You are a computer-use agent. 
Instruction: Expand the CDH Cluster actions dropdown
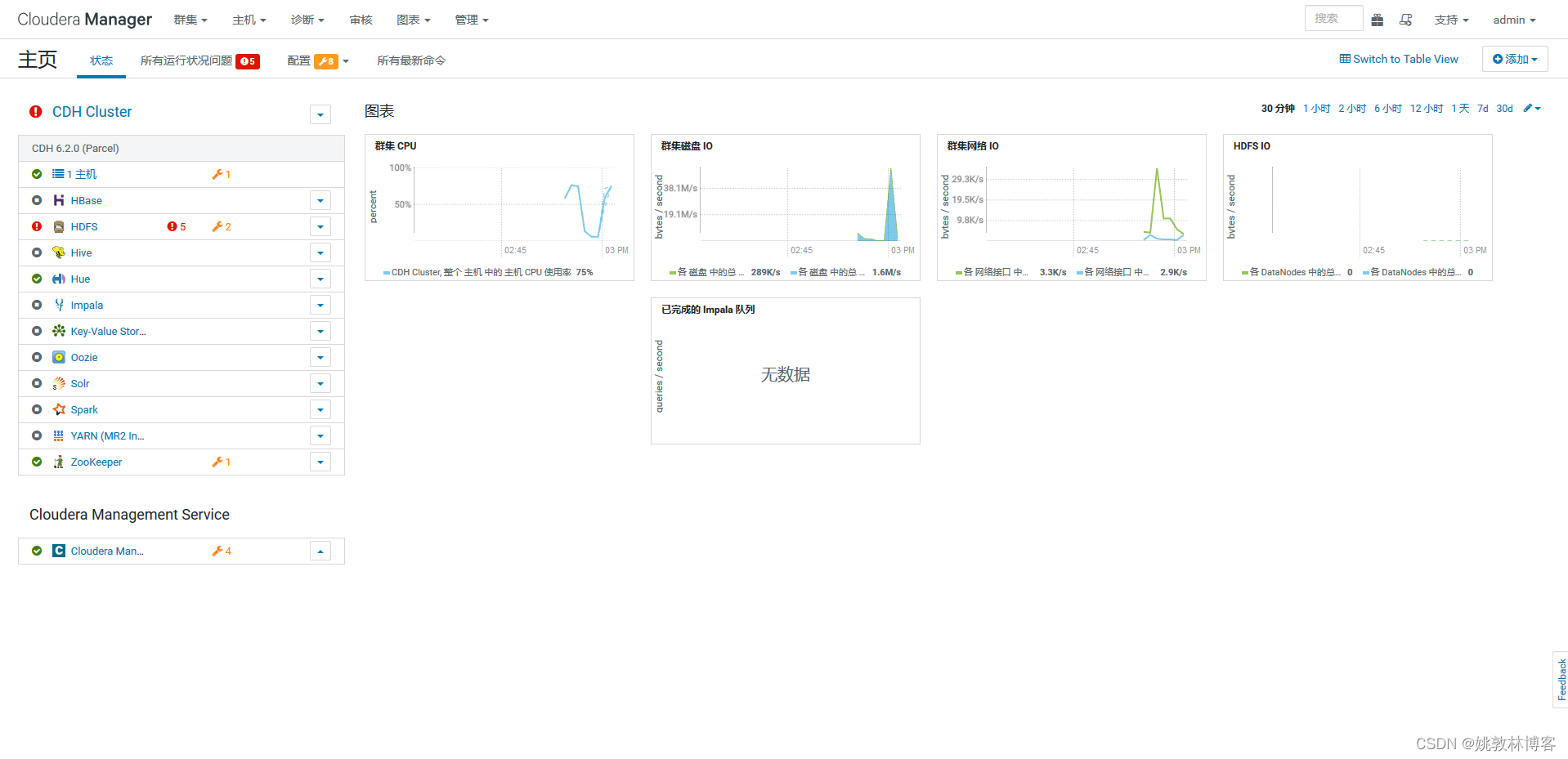coord(320,114)
